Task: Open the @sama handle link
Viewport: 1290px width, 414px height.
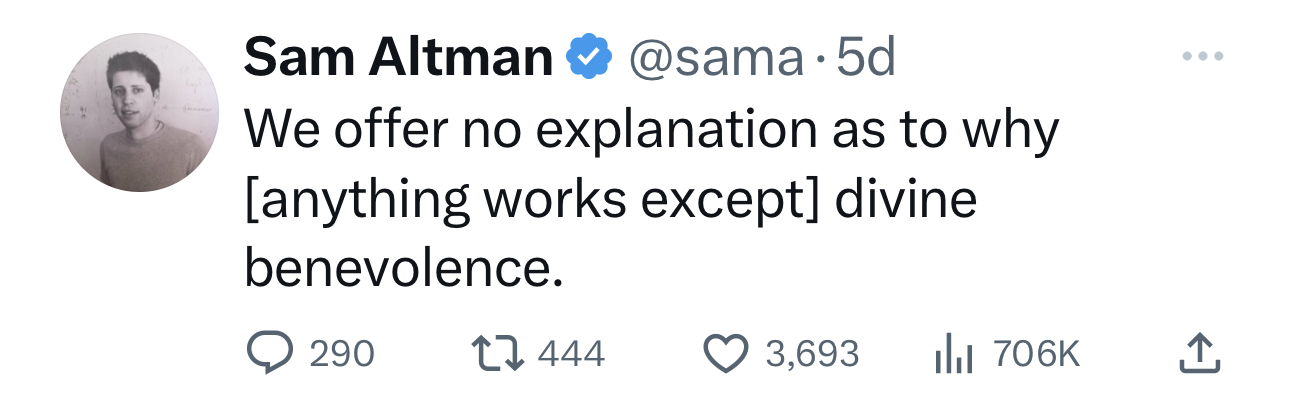Action: [715, 60]
